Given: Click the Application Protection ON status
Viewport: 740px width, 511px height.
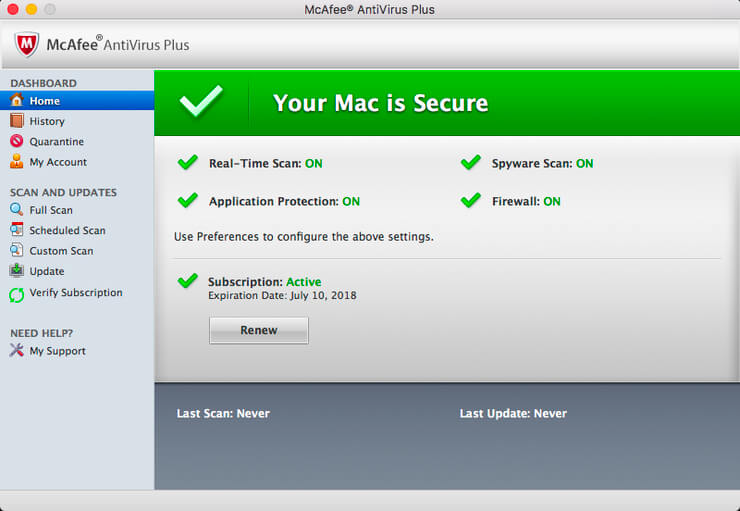Looking at the screenshot, I should click(351, 201).
